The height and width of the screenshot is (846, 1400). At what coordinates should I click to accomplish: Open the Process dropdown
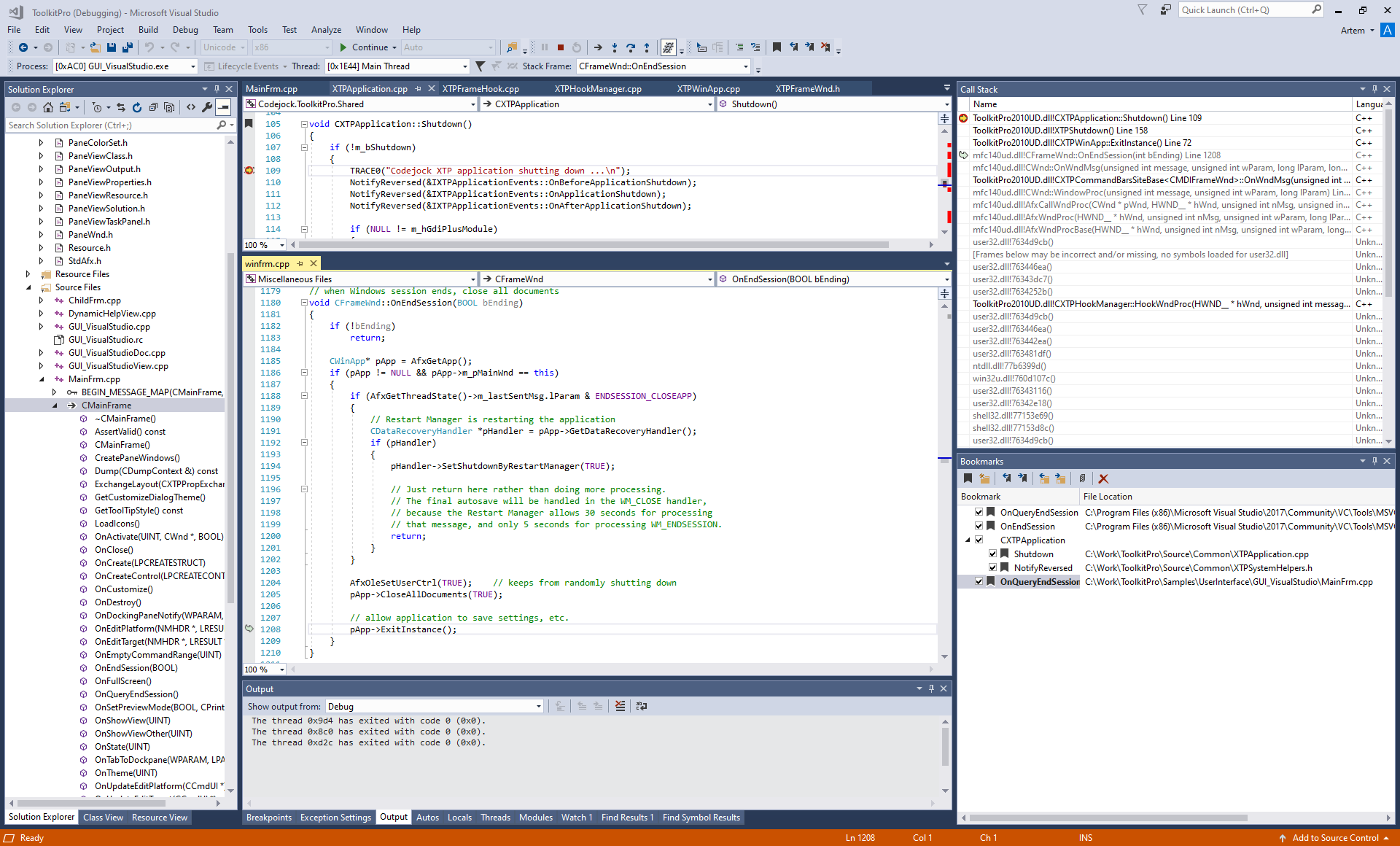pos(193,66)
